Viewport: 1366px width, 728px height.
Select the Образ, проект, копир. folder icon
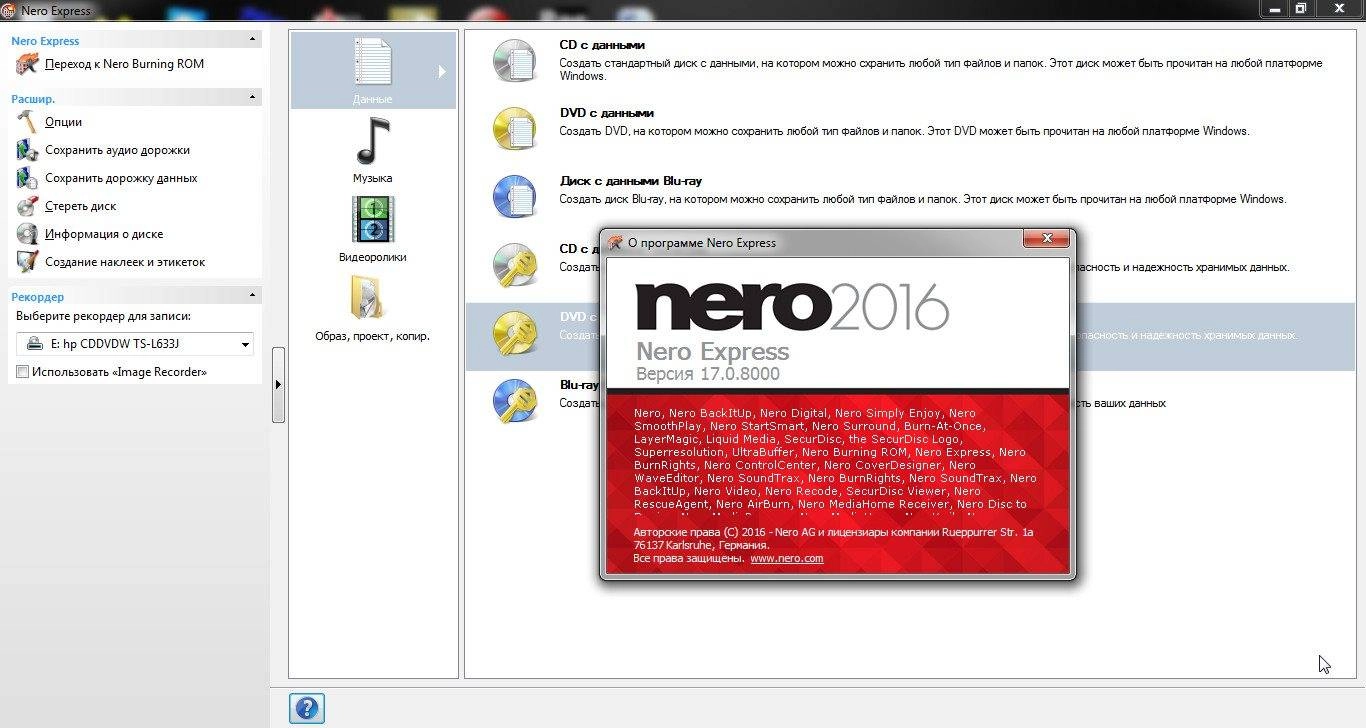tap(367, 298)
